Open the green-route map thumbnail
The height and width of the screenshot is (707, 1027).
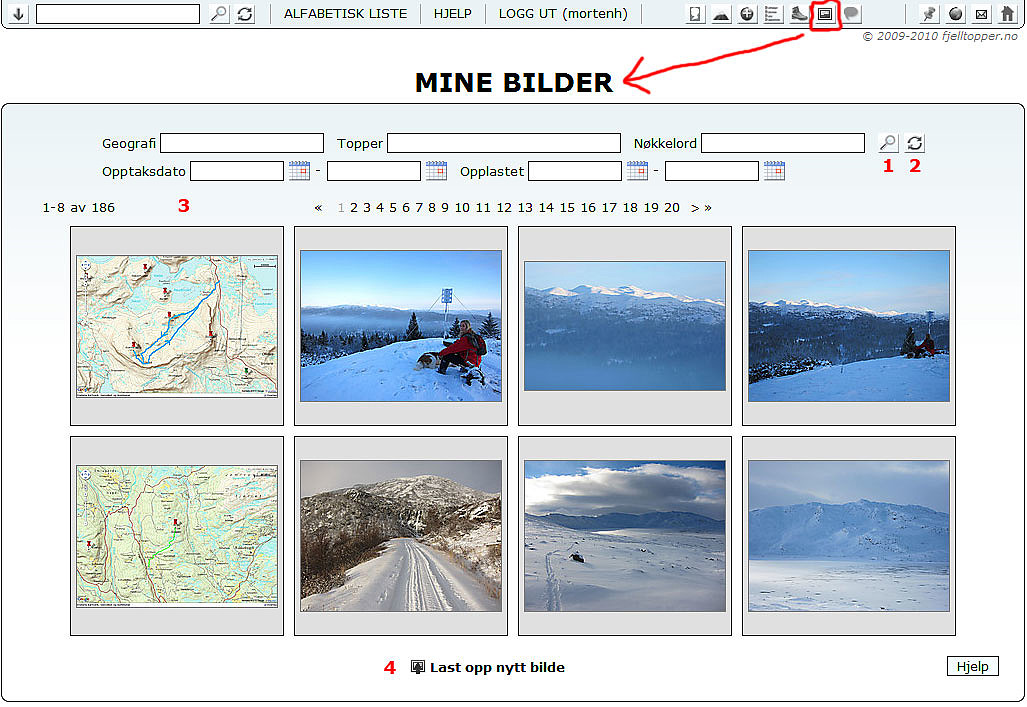pos(177,536)
